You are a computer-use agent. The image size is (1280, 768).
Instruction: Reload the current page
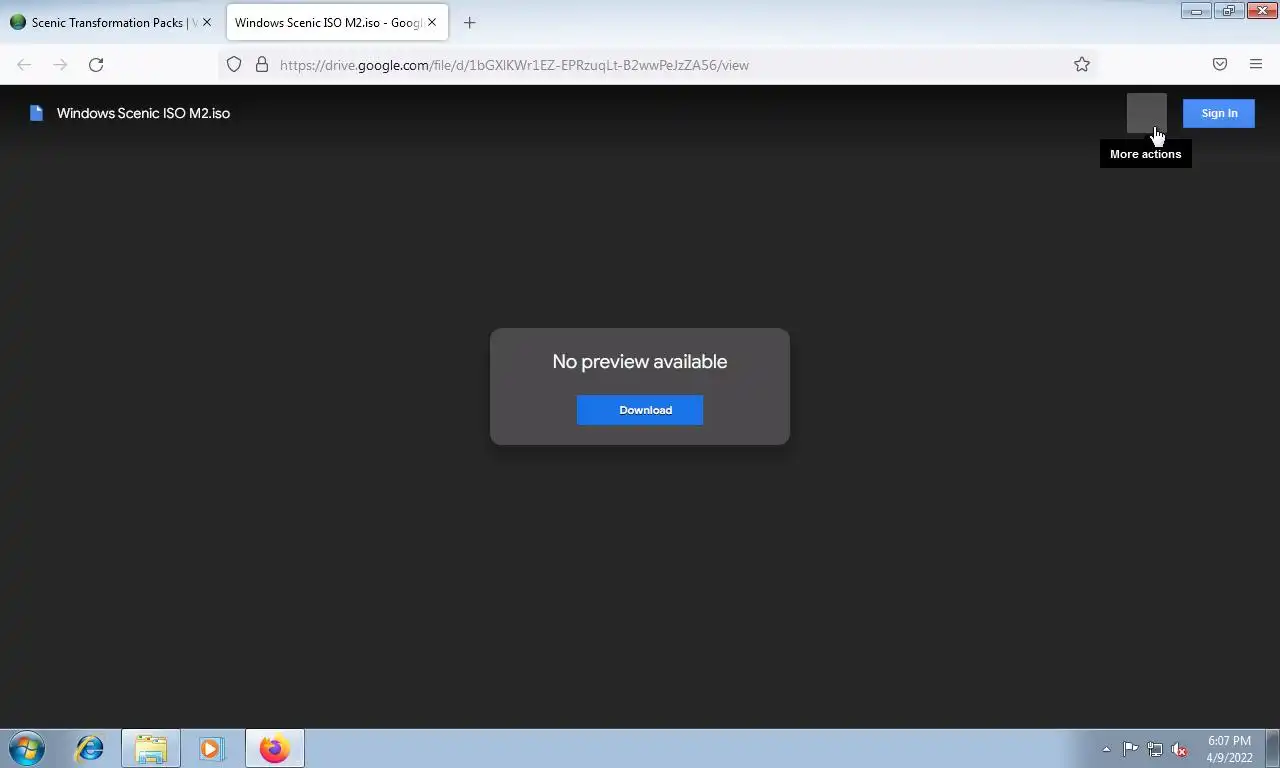[x=96, y=65]
